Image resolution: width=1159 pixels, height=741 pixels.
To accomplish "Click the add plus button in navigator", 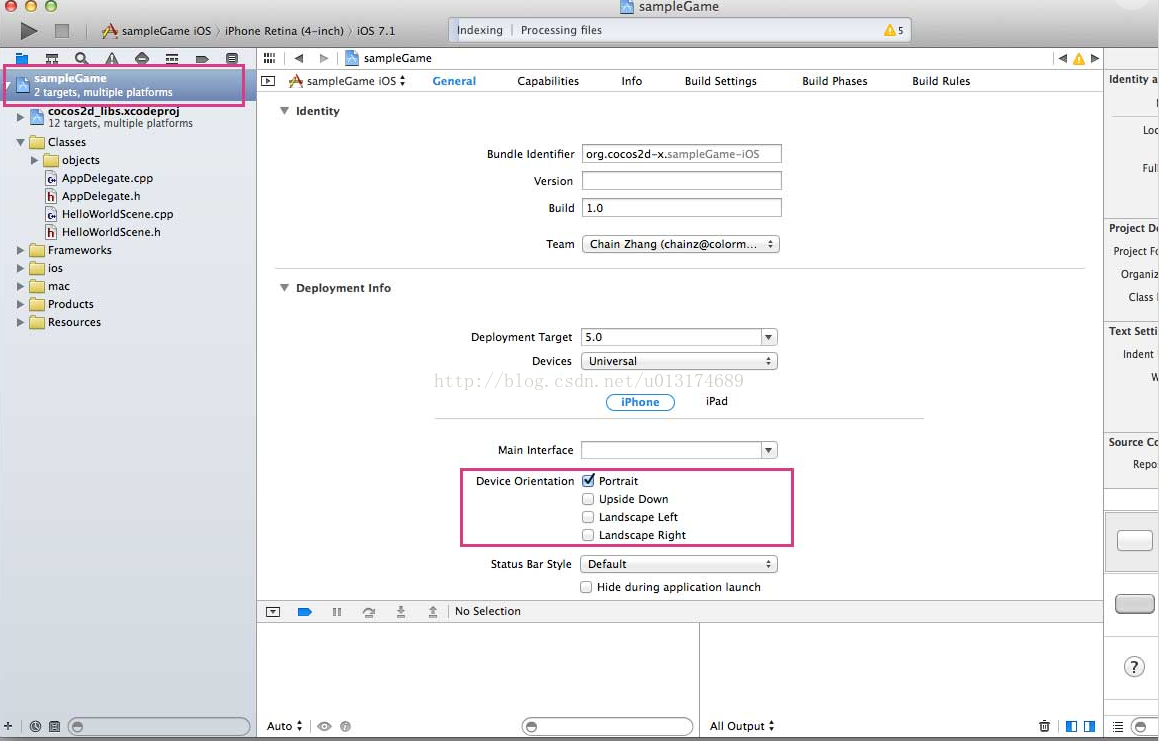I will (x=8, y=726).
